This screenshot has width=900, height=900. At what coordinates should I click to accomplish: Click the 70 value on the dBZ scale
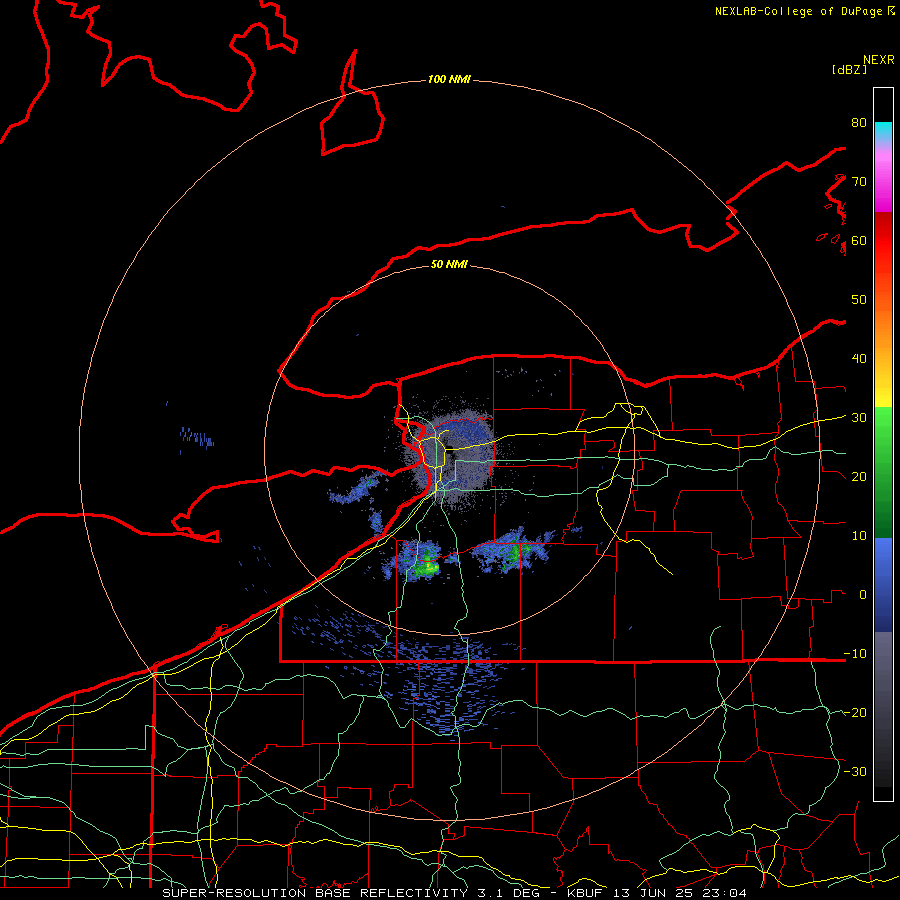[x=859, y=181]
